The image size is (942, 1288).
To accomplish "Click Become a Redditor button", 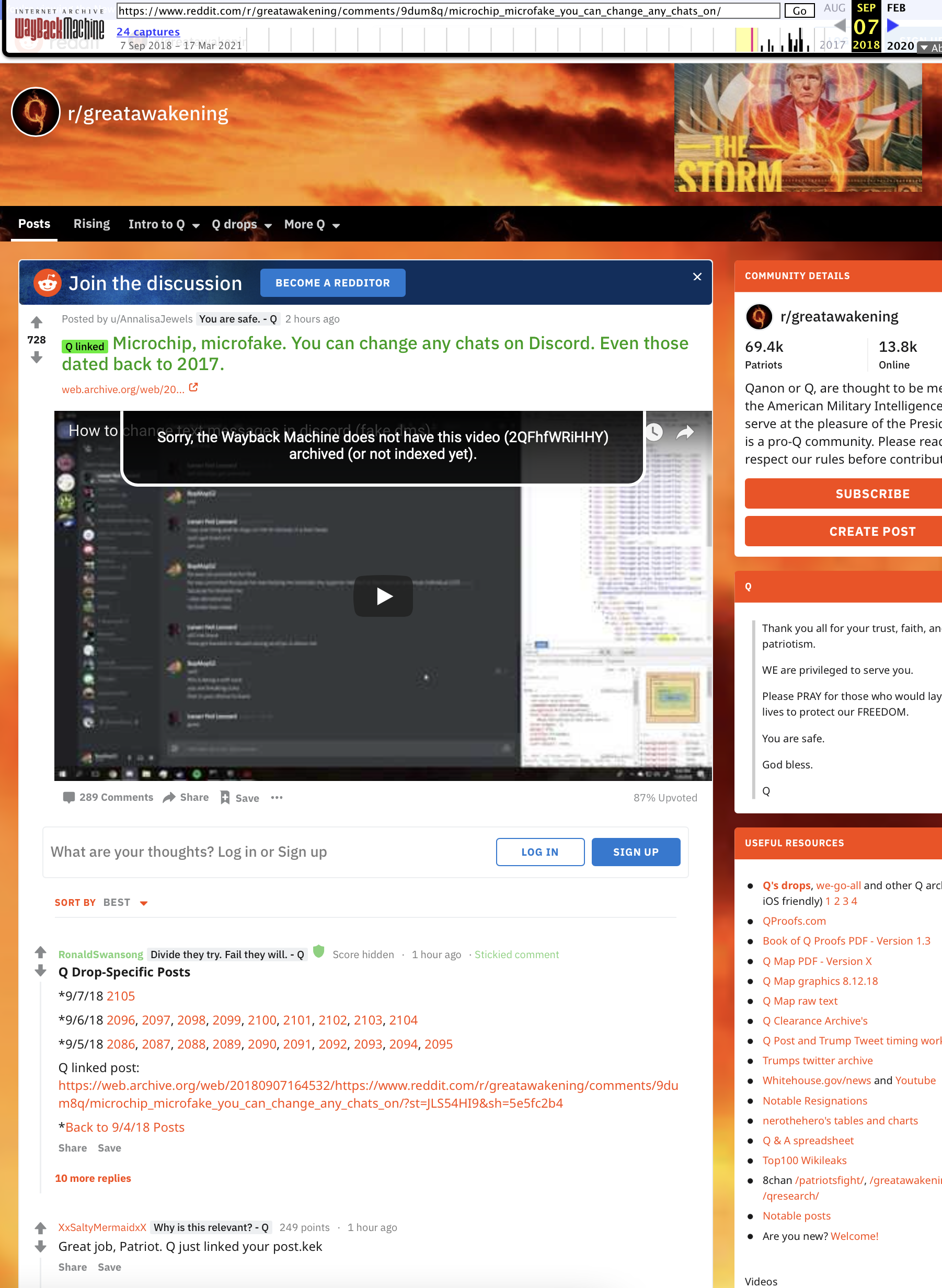I will click(x=333, y=283).
